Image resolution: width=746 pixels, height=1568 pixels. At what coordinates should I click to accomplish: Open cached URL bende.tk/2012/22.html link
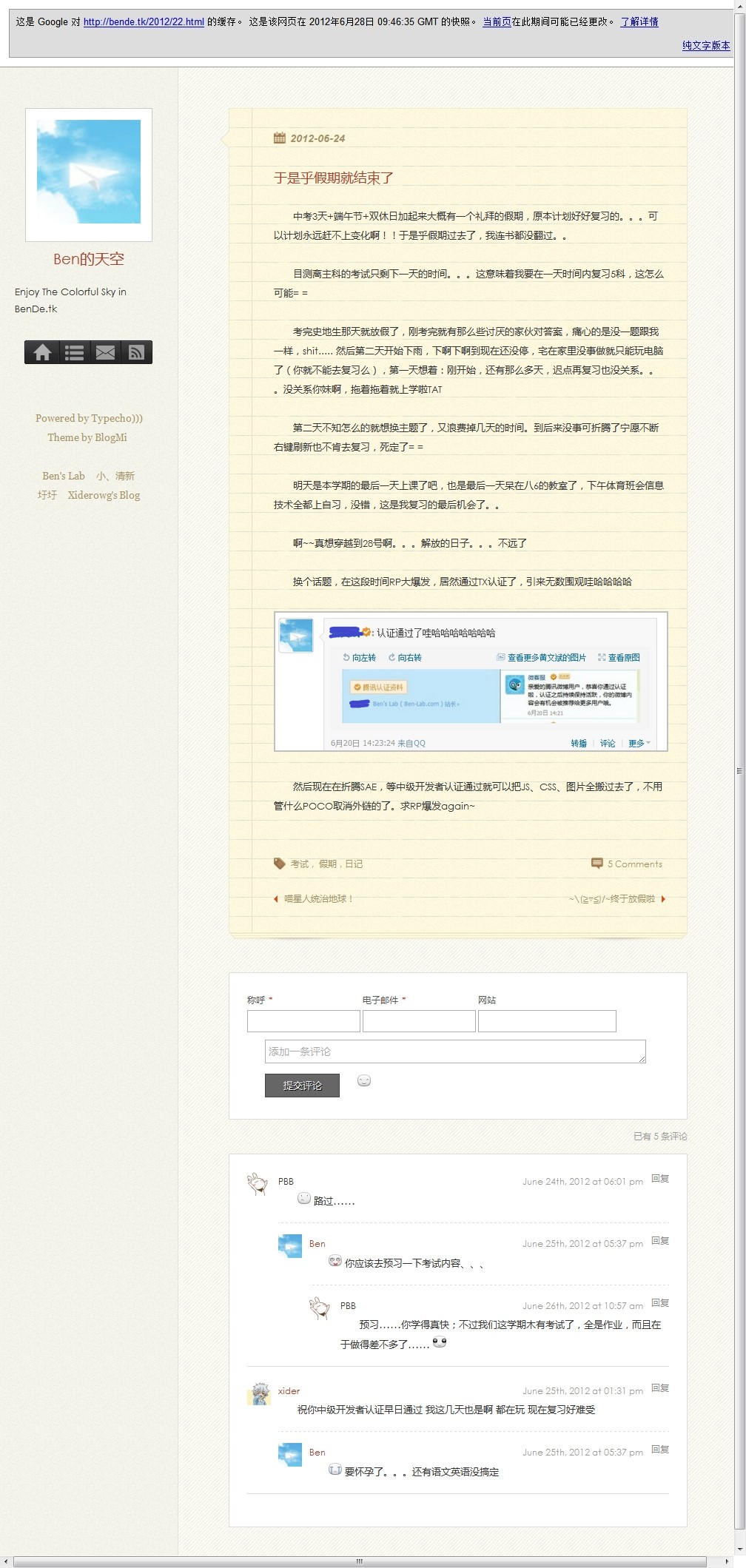[144, 22]
